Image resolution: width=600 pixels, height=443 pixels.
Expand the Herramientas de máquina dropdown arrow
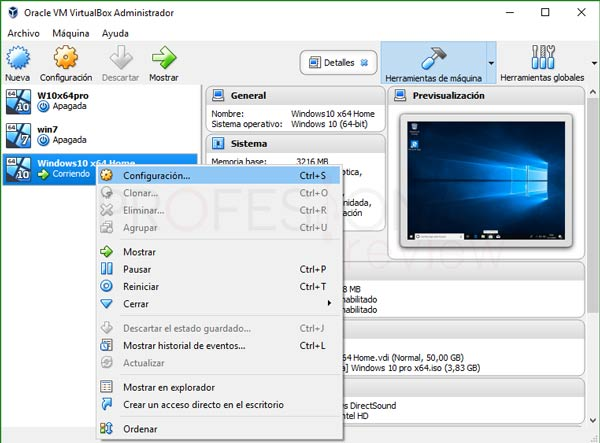[491, 63]
